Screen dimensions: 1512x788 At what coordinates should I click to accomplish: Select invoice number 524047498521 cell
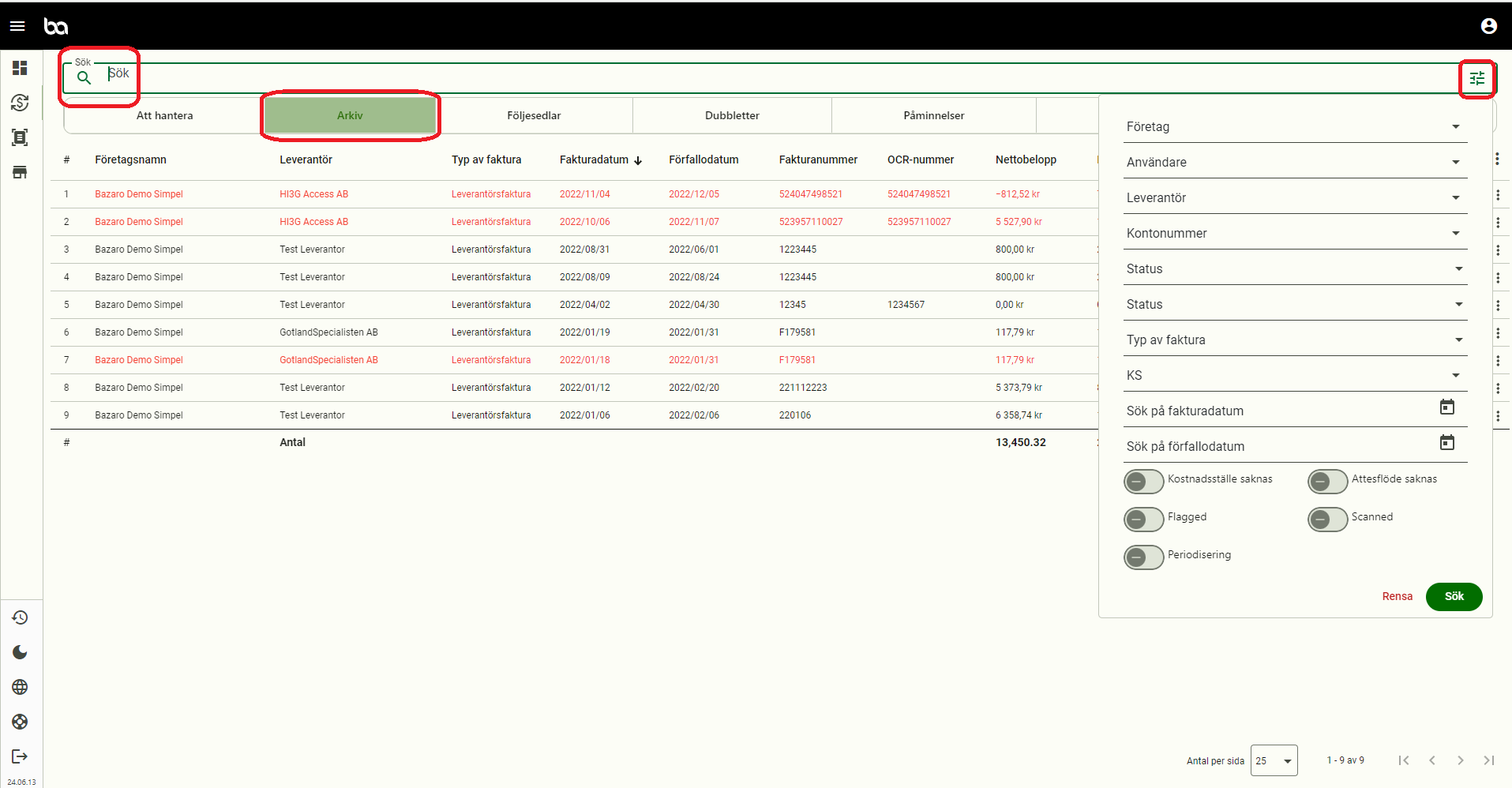click(x=811, y=194)
